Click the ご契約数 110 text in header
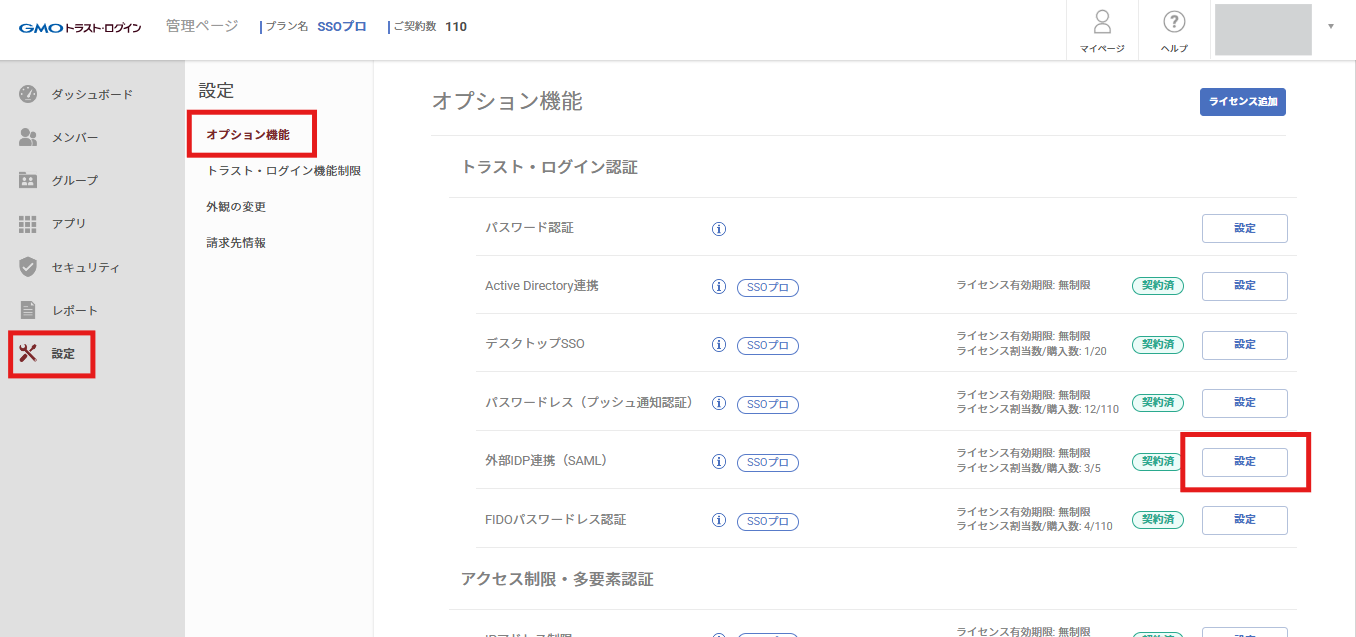Viewport: 1356px width, 637px height. (x=430, y=27)
